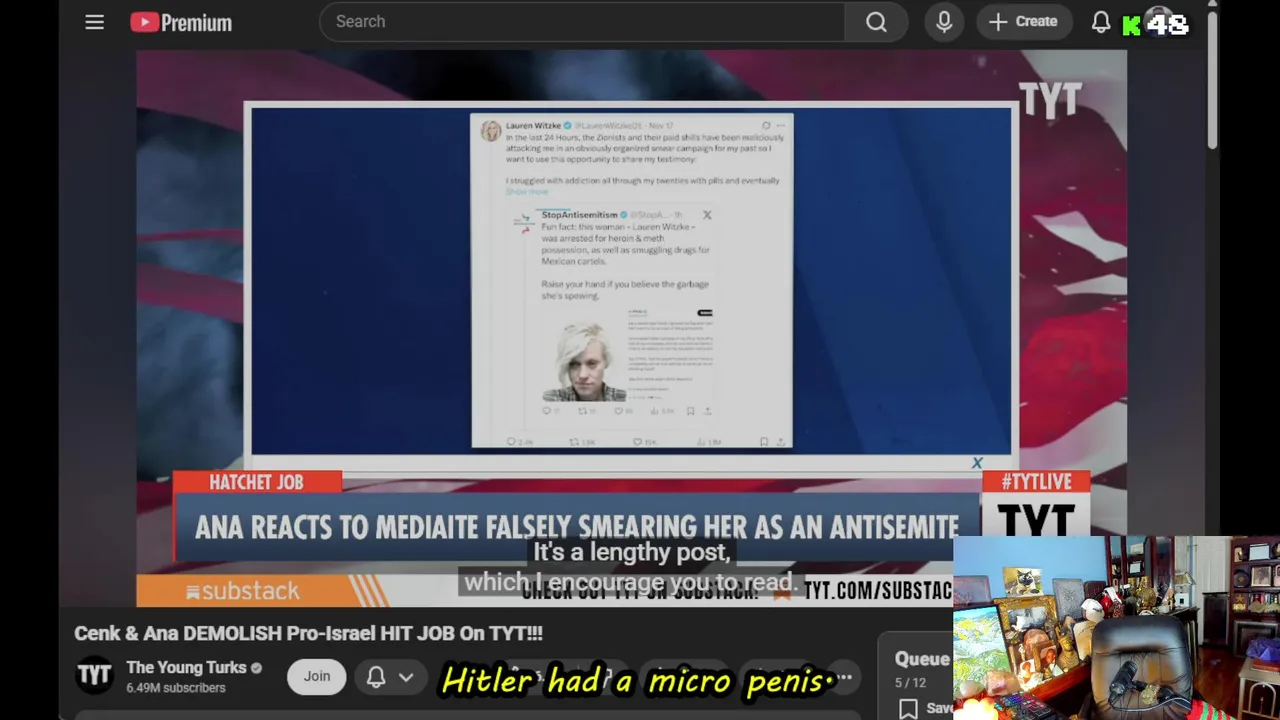This screenshot has height=720, width=1280.
Task: Close the overlay with the X icon
Action: coord(977,463)
